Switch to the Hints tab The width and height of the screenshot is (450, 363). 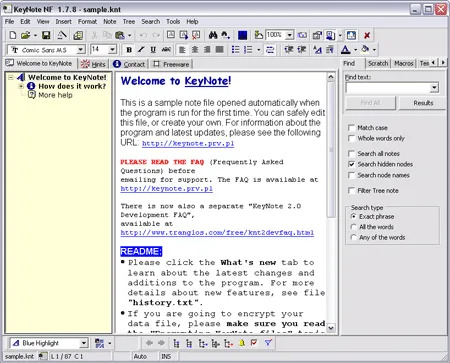tap(94, 64)
